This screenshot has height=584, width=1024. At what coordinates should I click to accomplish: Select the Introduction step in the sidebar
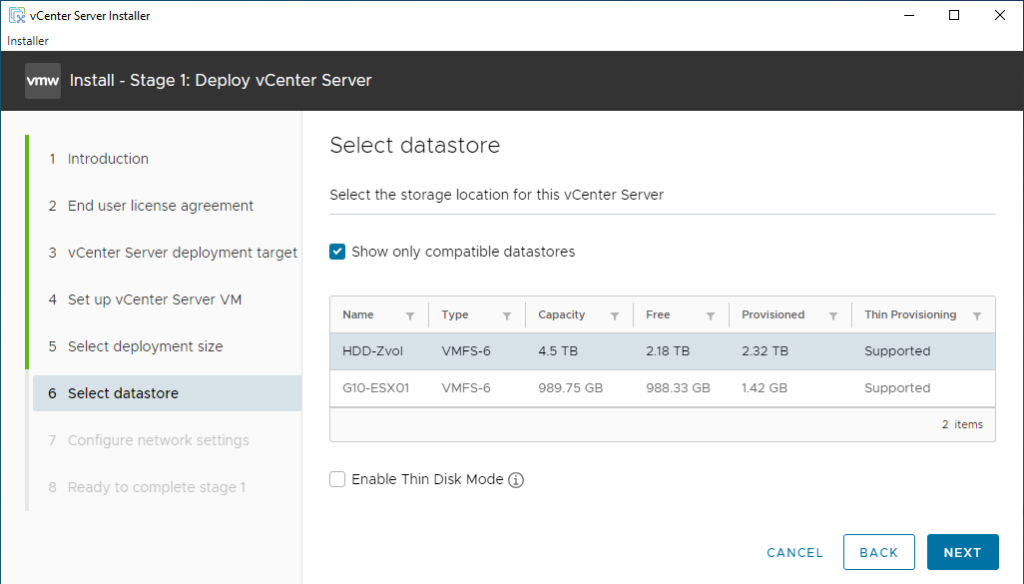(x=107, y=158)
